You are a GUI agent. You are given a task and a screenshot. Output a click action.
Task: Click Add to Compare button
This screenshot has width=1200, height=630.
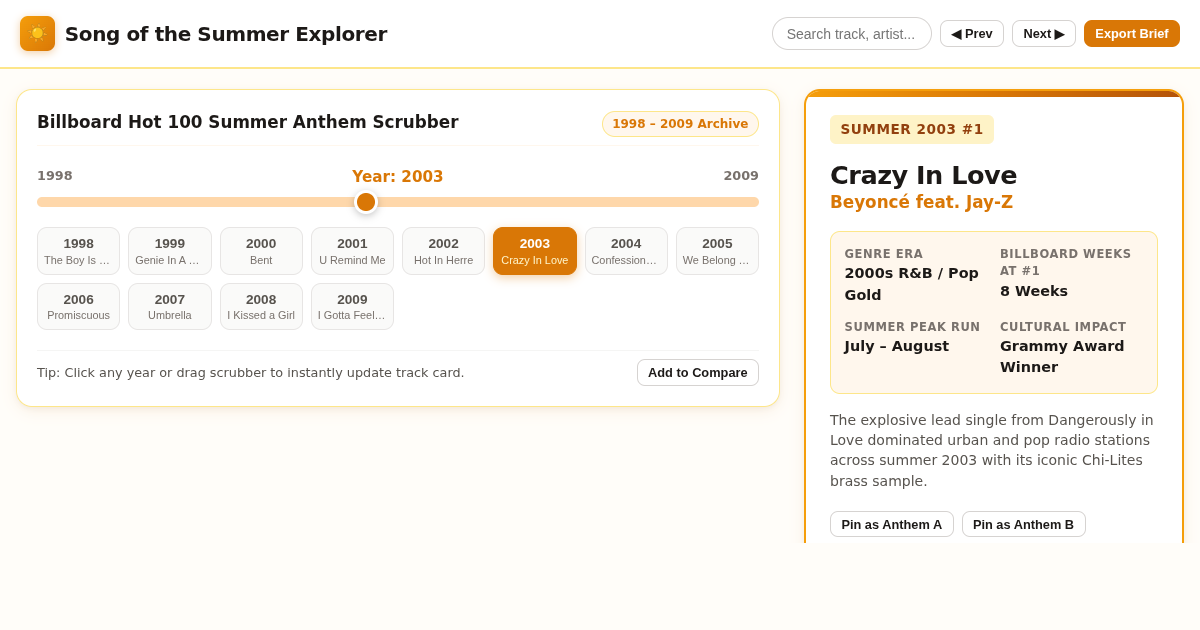click(698, 373)
